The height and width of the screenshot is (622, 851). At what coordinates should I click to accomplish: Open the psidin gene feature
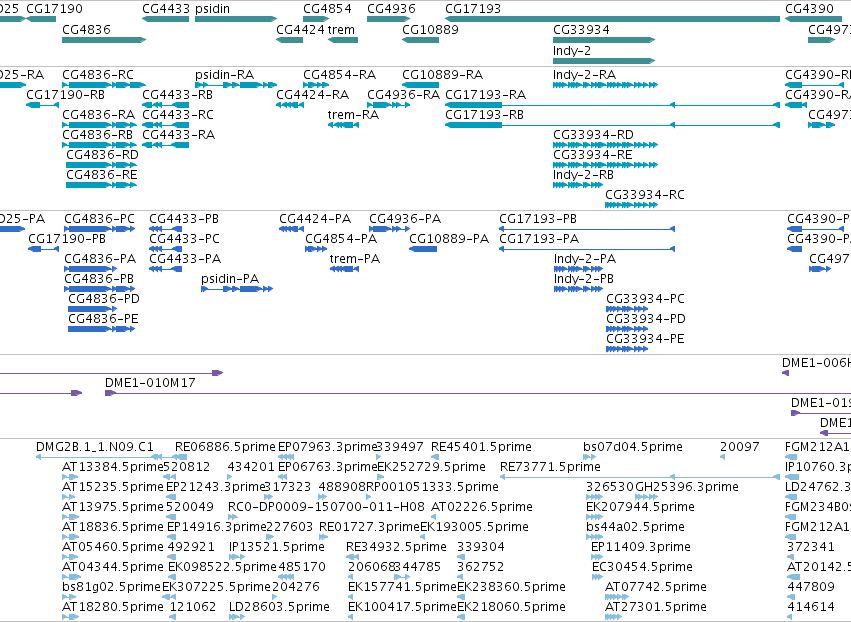pyautogui.click(x=236, y=20)
